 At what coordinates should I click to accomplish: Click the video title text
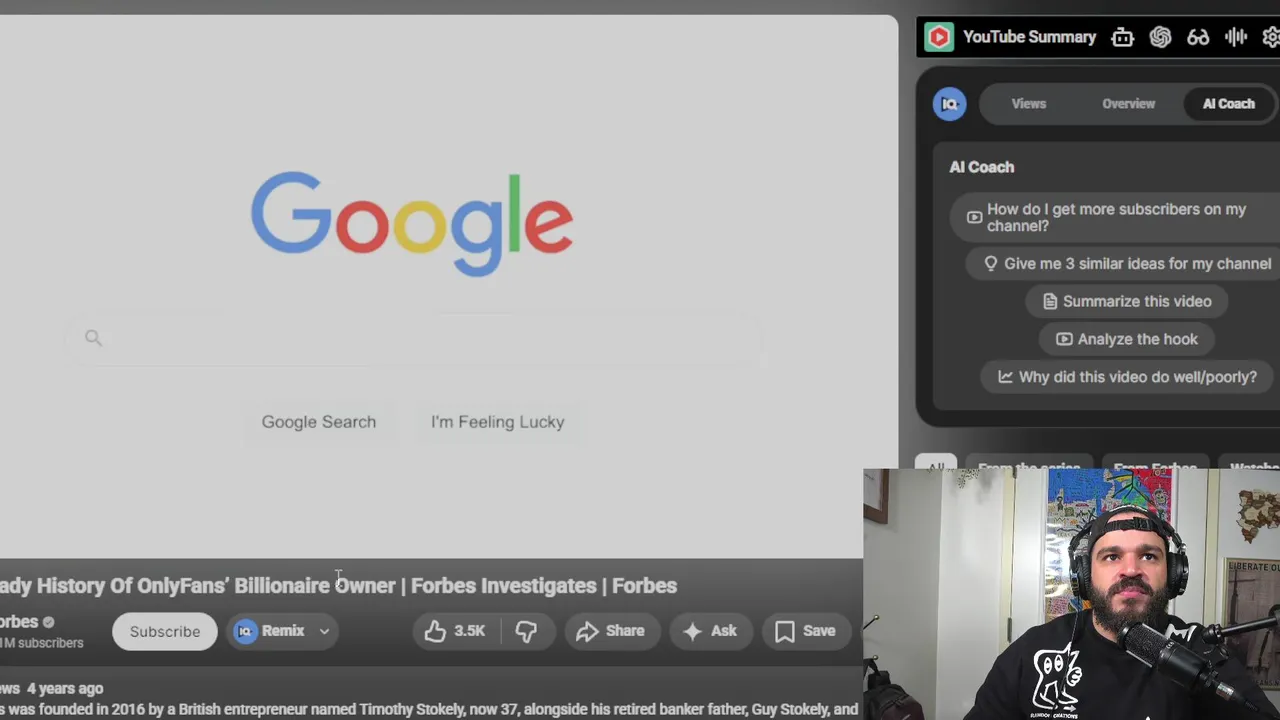[338, 586]
